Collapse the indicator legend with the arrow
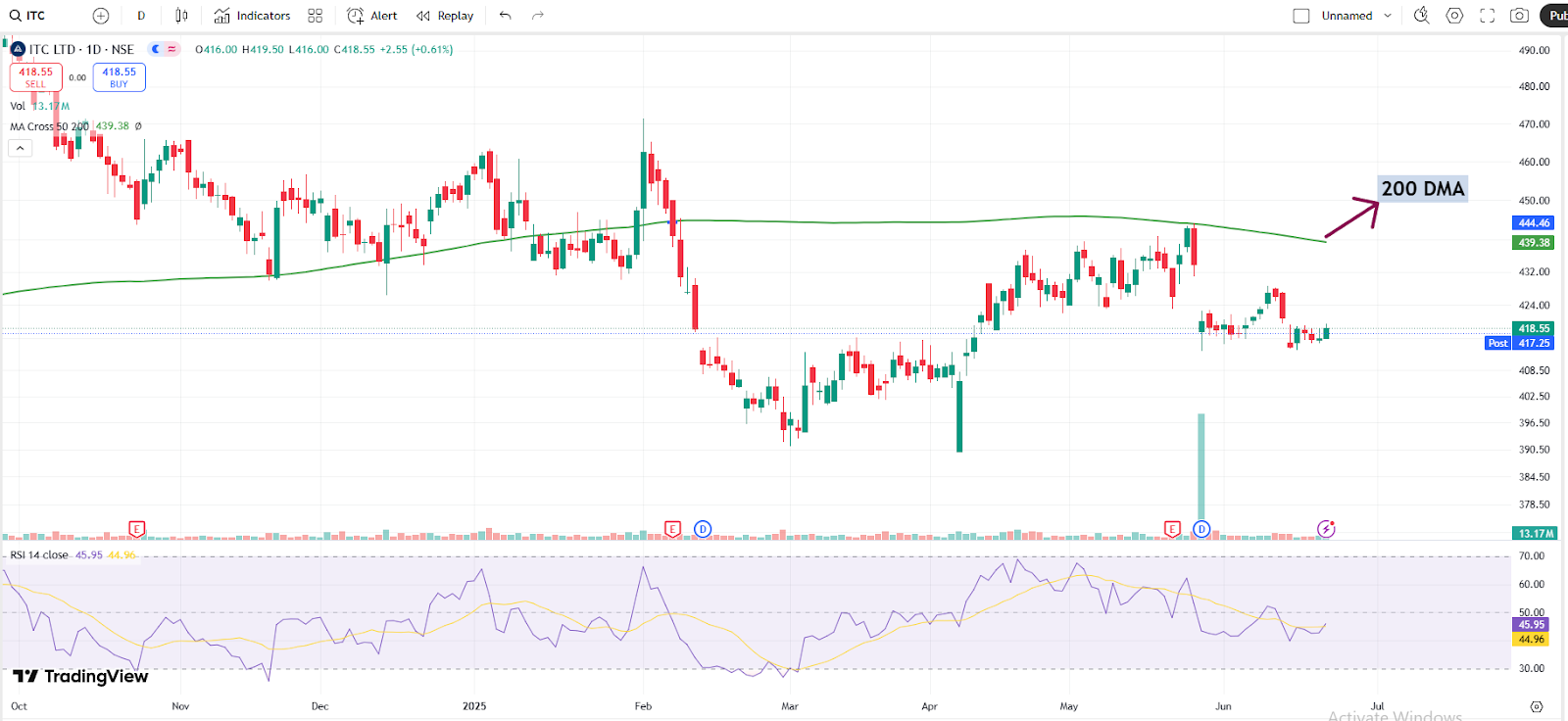 click(21, 148)
